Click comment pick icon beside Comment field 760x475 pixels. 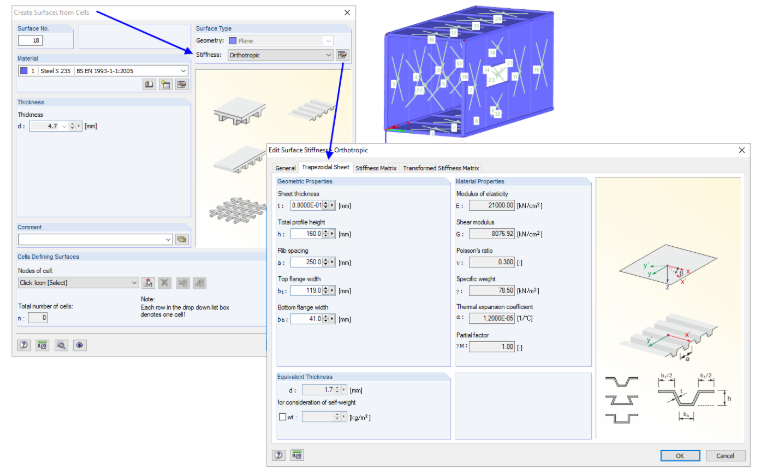(x=182, y=239)
